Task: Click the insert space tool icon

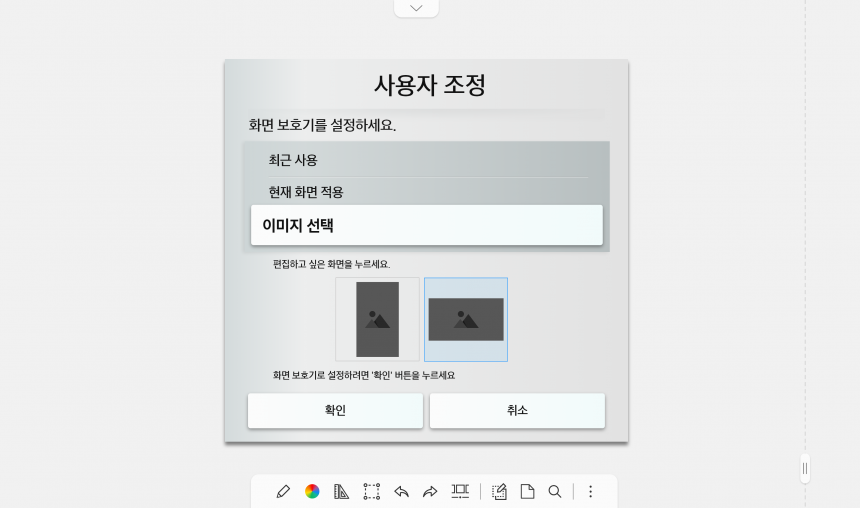Action: pyautogui.click(x=460, y=491)
